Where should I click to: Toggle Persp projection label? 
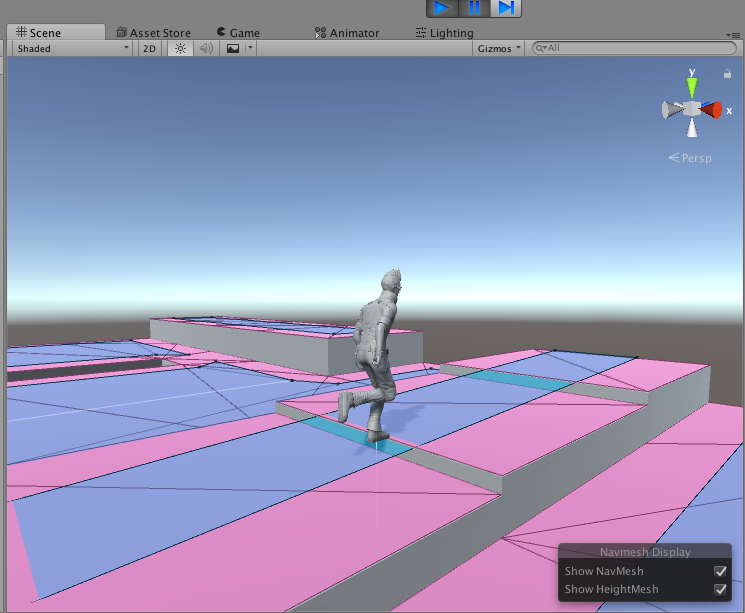click(690, 158)
